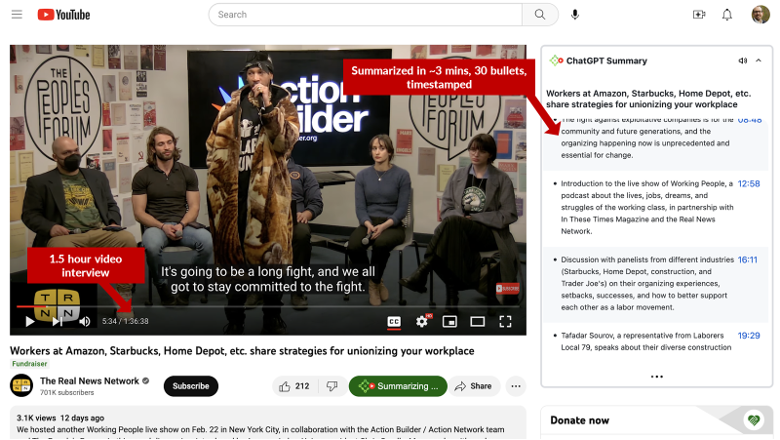This screenshot has height=440, width=780.
Task: Click the Subscribe button
Action: [190, 386]
